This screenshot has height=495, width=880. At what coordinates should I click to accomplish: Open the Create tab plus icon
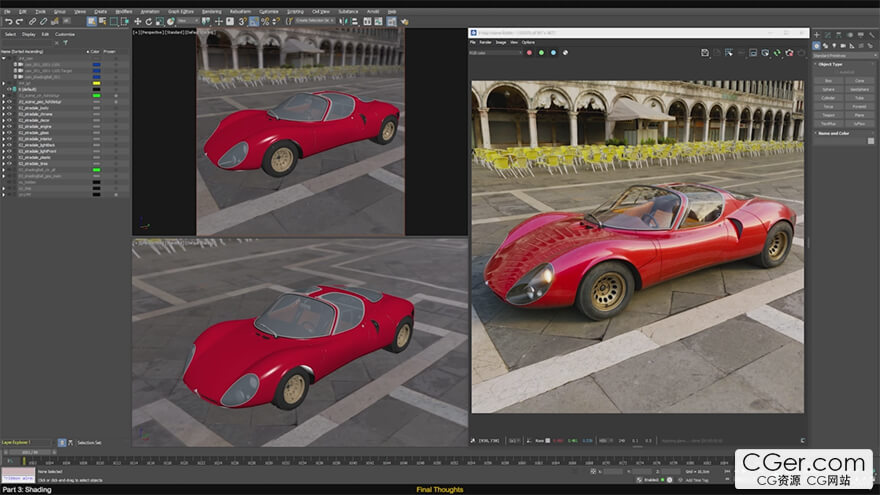coord(816,34)
